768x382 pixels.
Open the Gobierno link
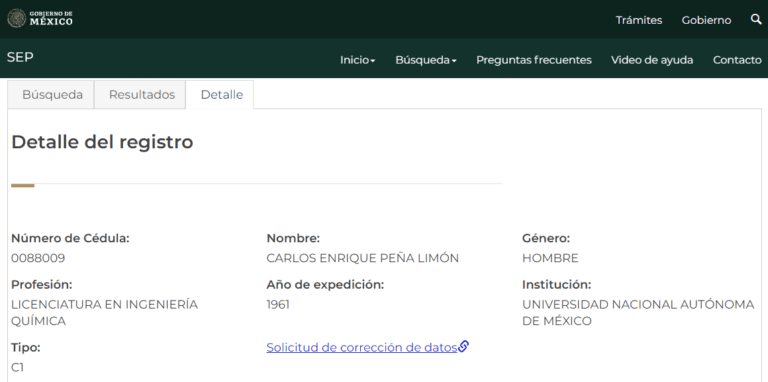coord(706,20)
